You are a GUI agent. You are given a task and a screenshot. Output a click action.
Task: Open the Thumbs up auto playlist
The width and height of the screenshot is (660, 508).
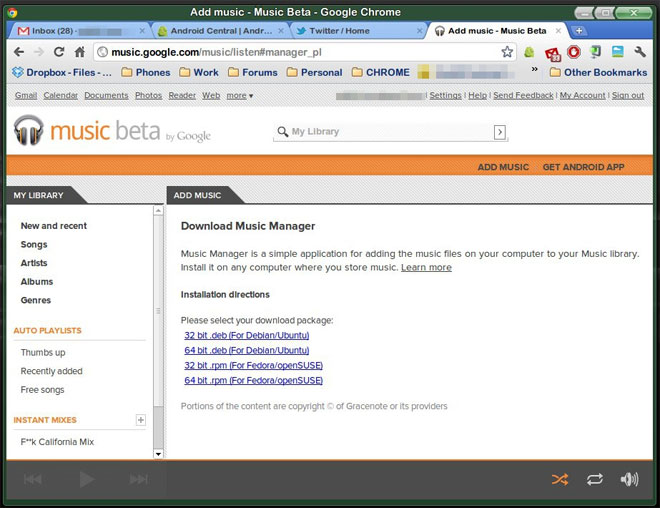[x=43, y=353]
